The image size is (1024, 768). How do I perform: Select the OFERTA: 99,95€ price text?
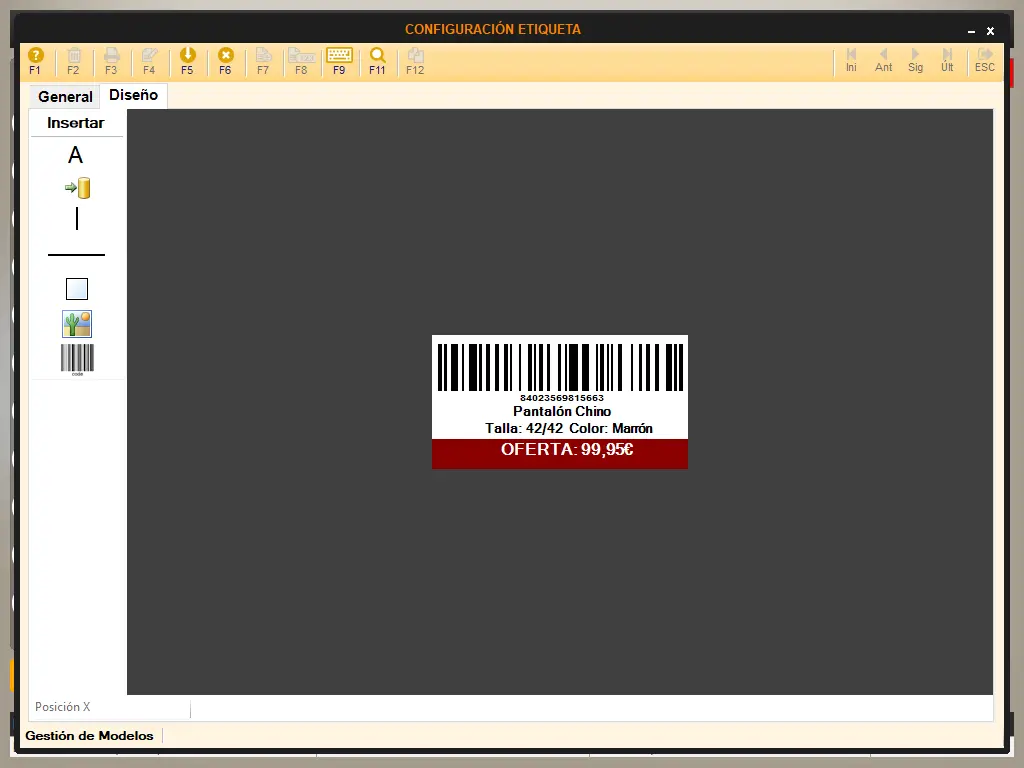point(567,449)
